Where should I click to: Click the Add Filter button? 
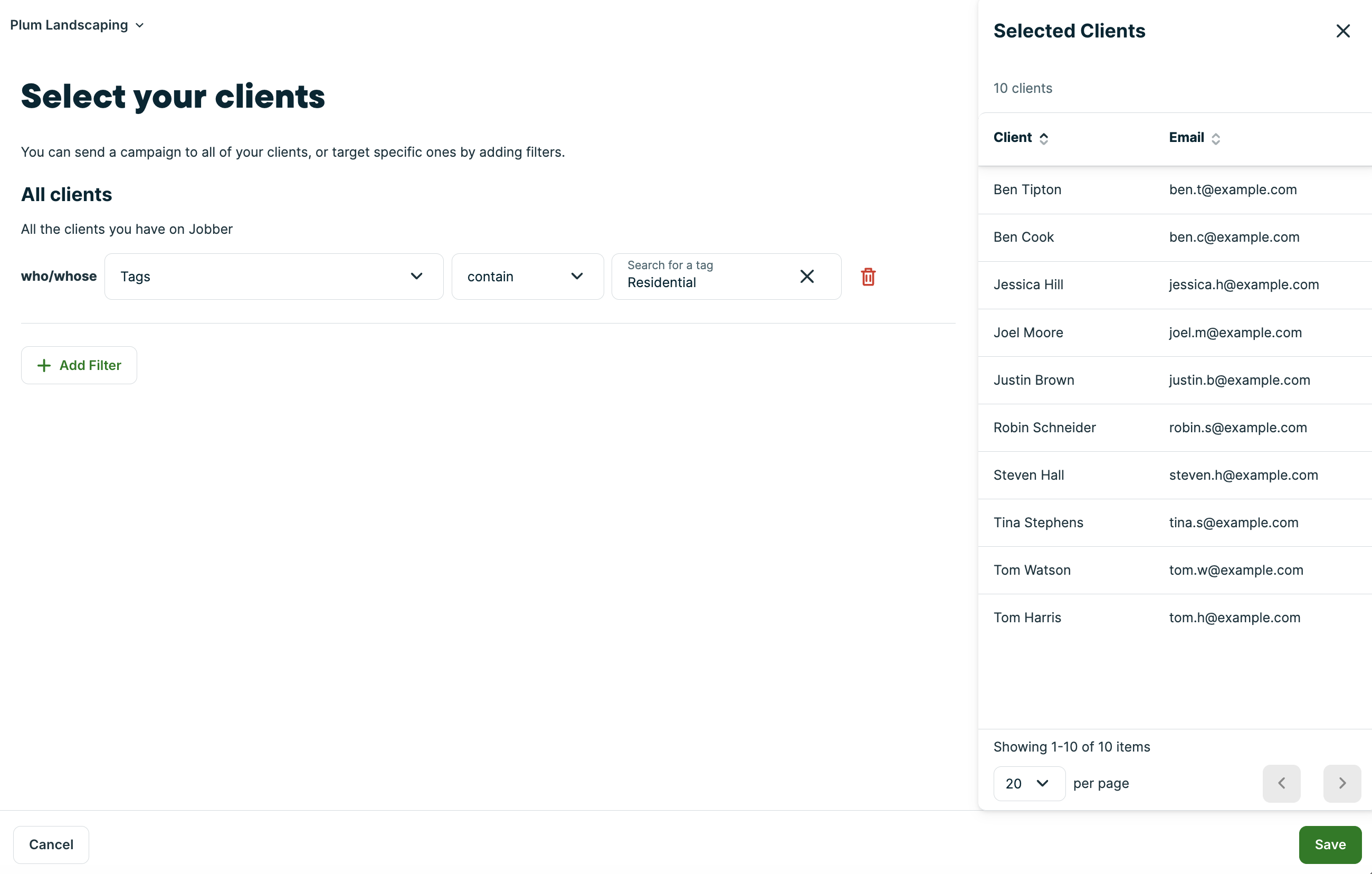pos(79,365)
